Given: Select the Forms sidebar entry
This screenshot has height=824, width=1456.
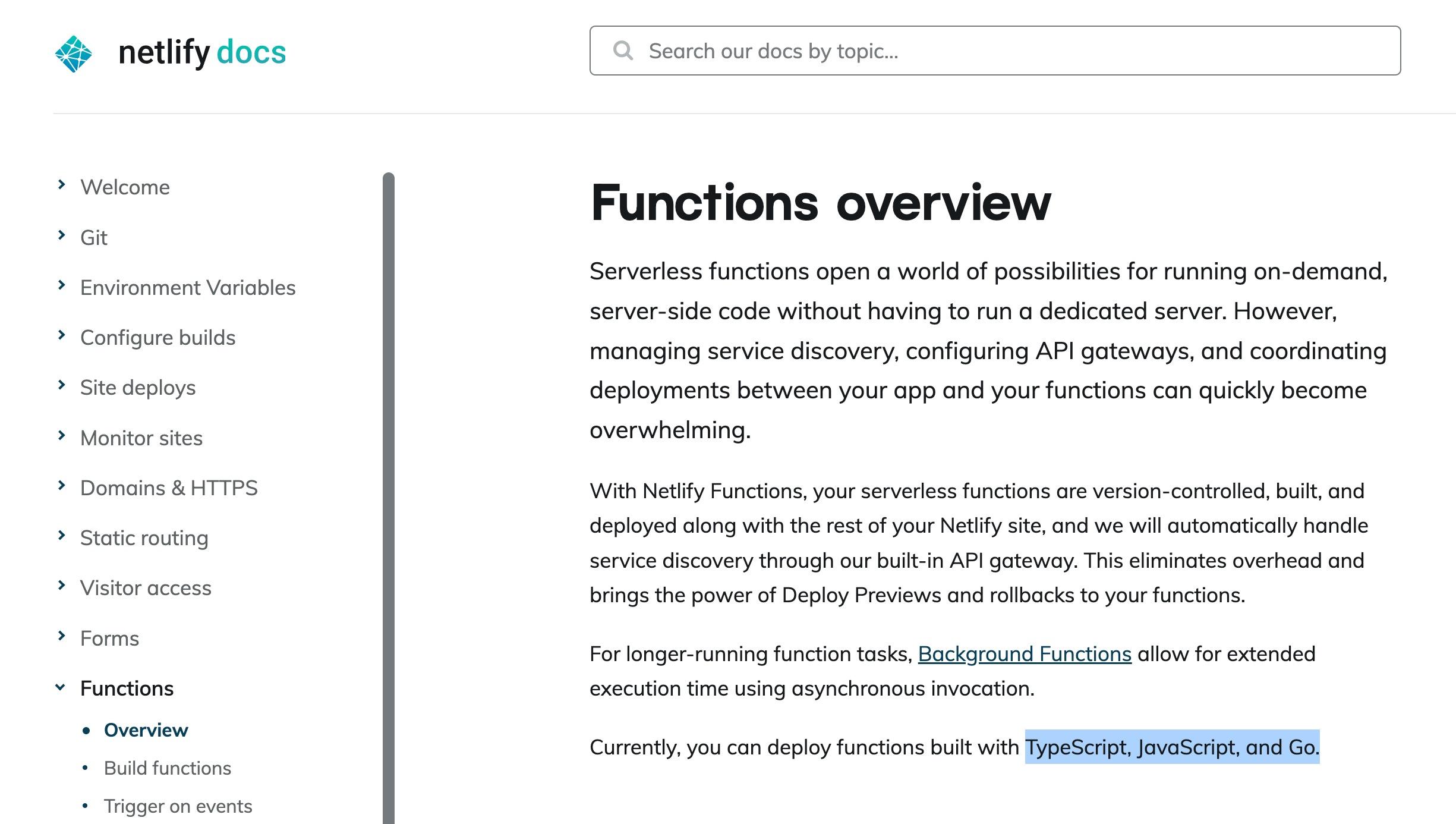Looking at the screenshot, I should 110,637.
